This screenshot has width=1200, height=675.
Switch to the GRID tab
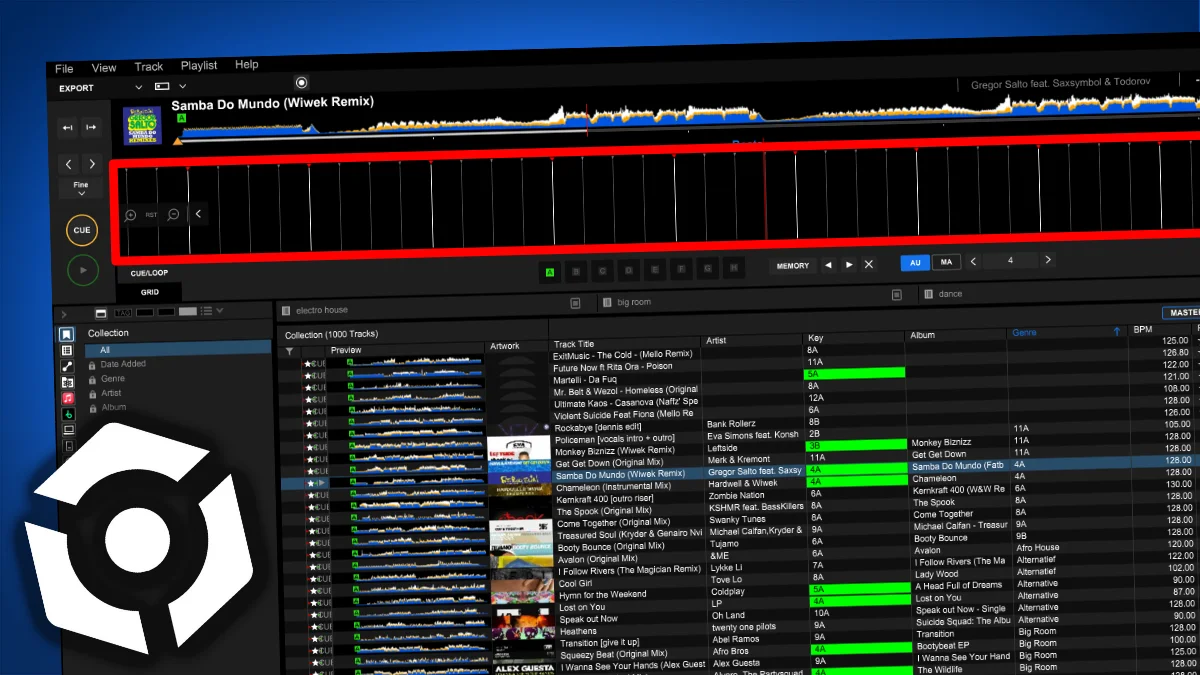(x=149, y=293)
